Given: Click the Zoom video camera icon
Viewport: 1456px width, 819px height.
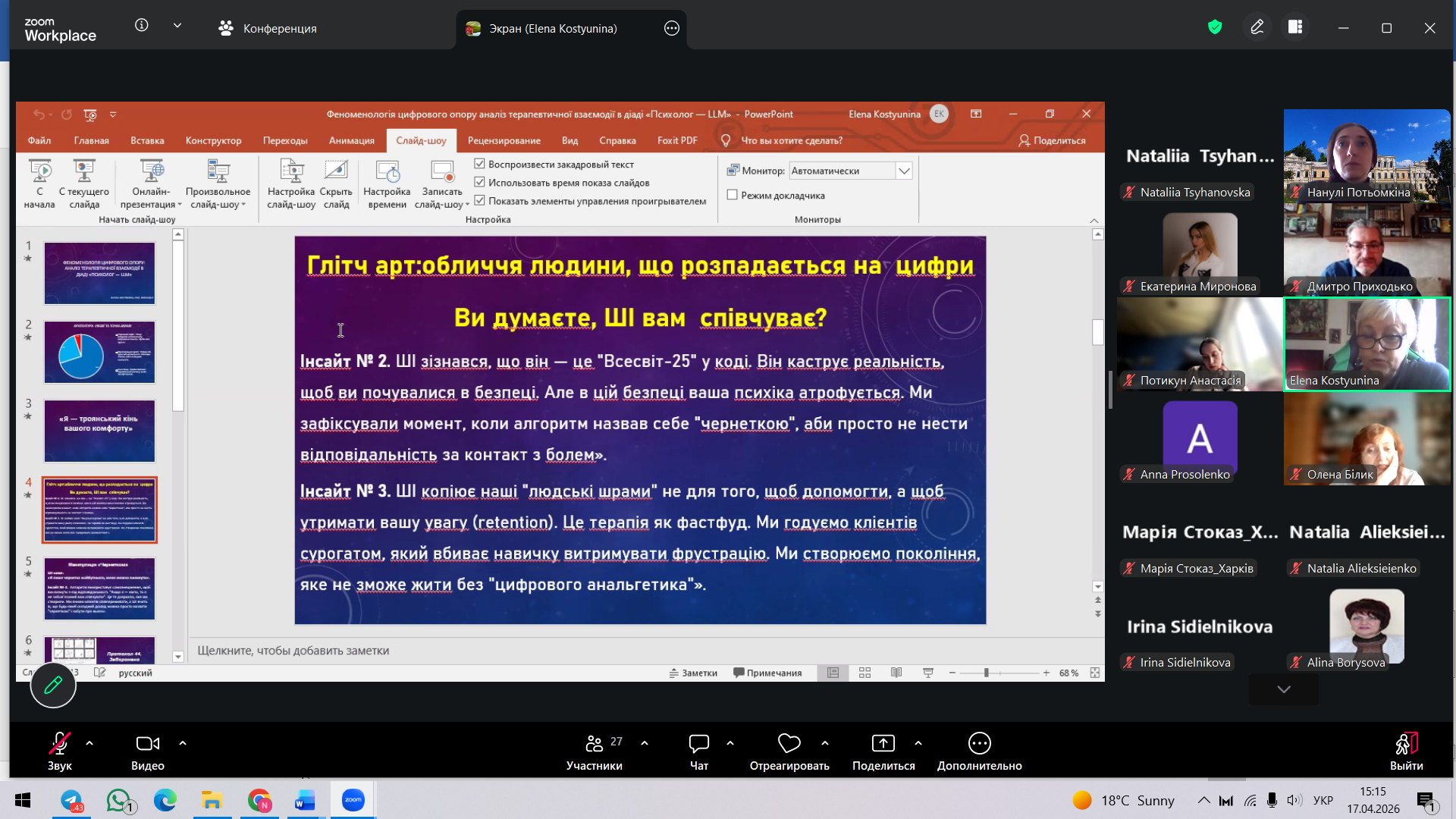Looking at the screenshot, I should point(147,743).
